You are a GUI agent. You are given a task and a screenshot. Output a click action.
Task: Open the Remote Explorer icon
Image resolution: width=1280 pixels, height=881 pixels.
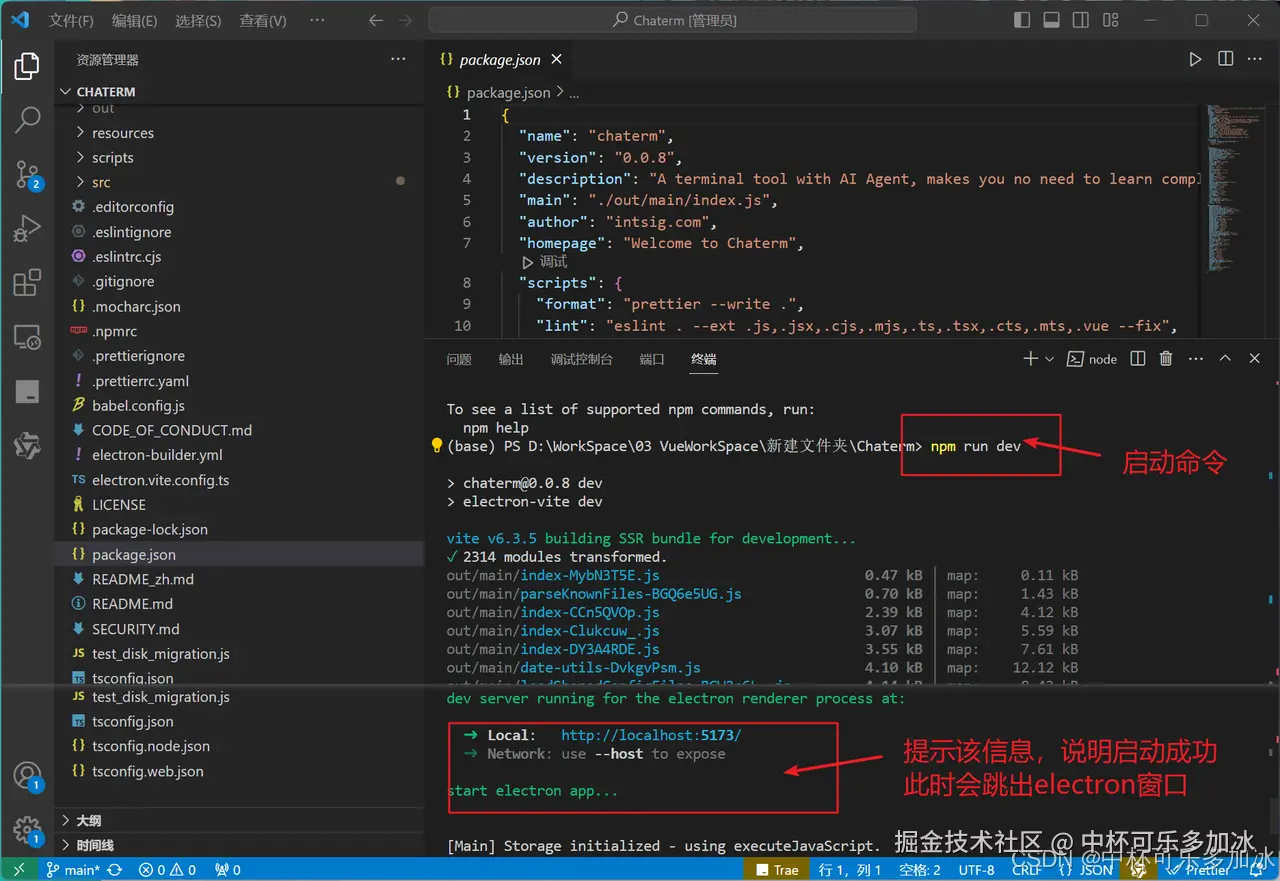(27, 337)
